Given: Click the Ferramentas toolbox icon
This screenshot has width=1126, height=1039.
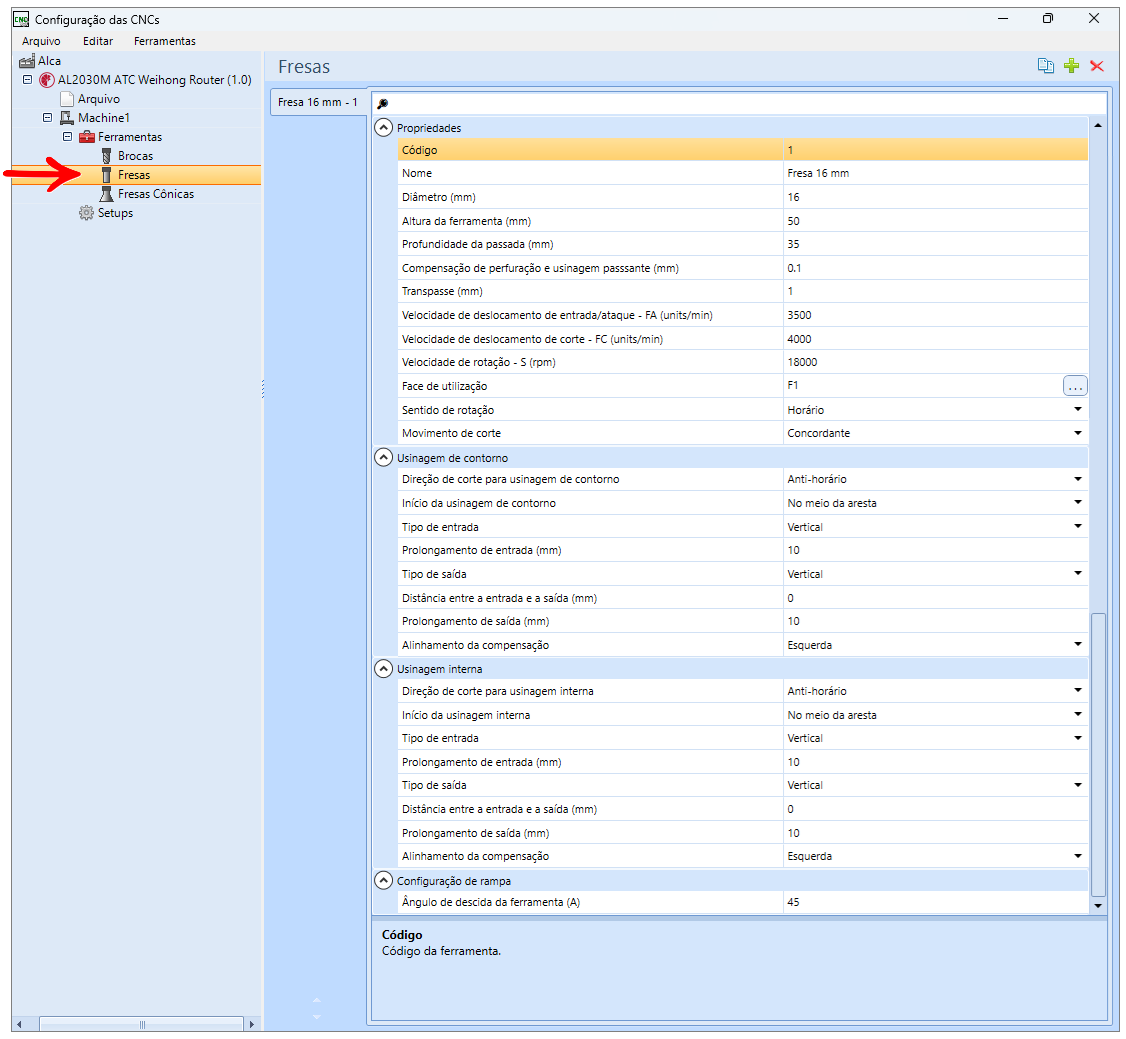Looking at the screenshot, I should [87, 136].
